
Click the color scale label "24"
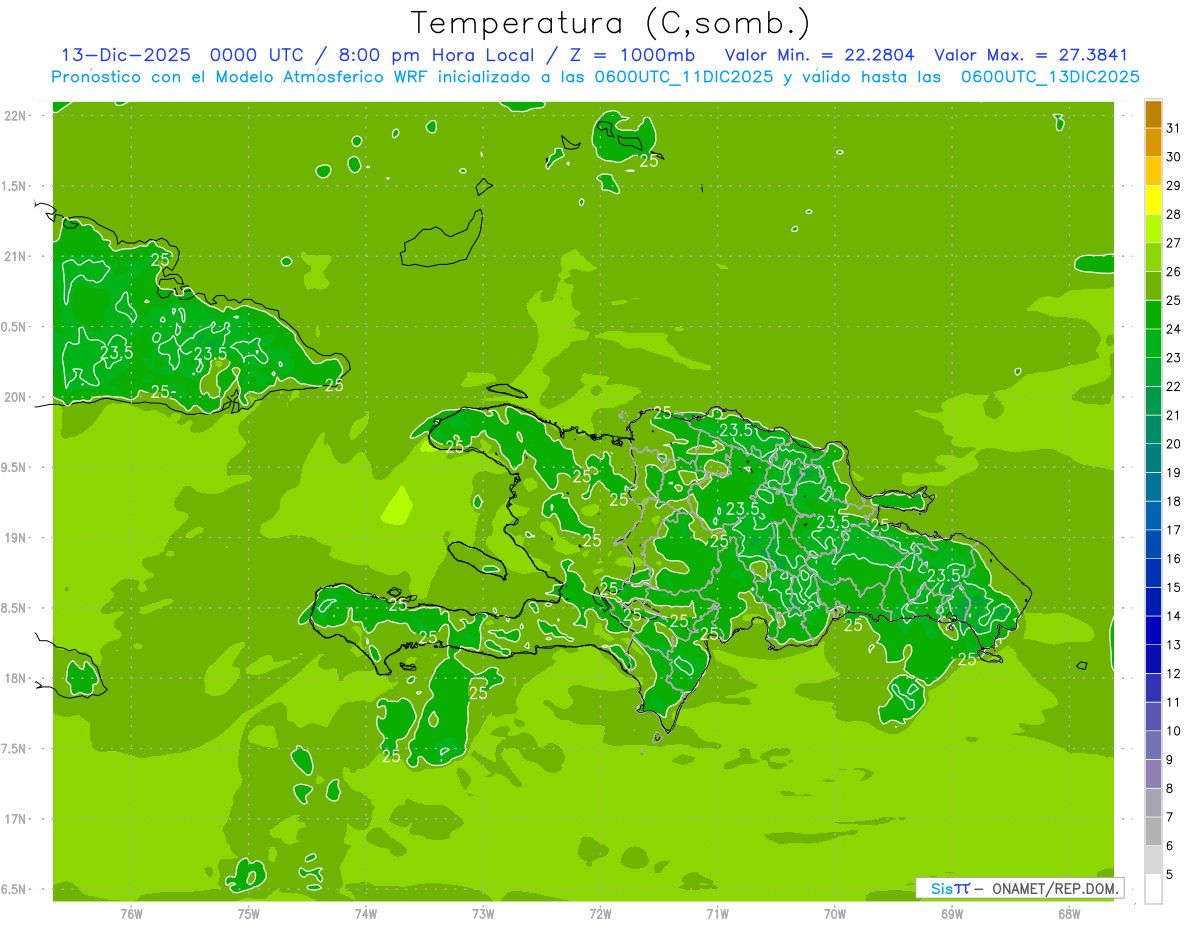(1173, 329)
